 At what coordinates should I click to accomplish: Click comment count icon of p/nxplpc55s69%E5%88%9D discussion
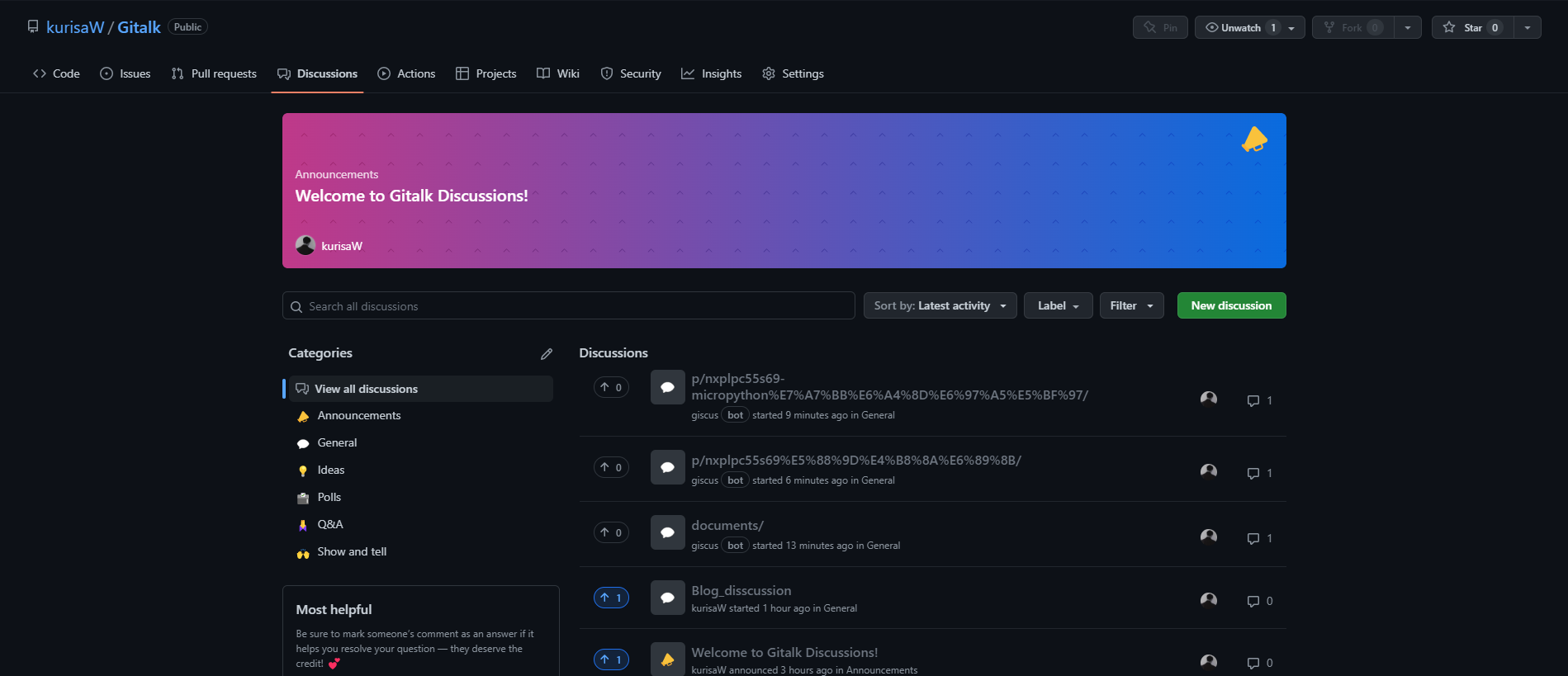pos(1253,473)
